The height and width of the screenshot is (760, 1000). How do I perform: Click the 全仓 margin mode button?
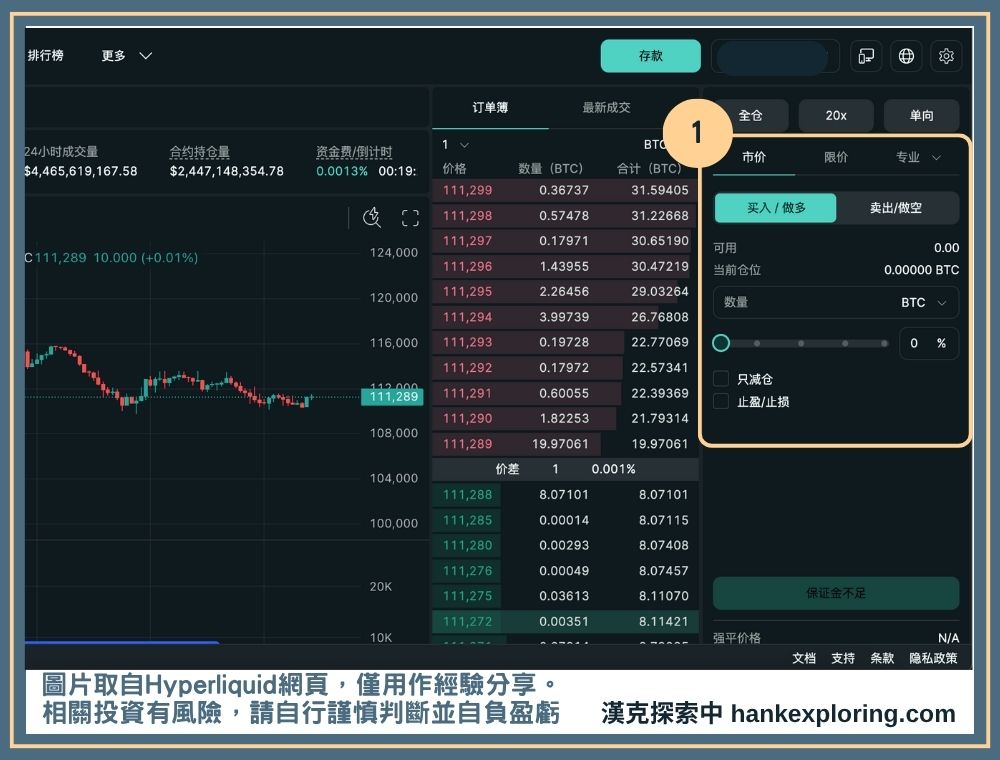pos(750,116)
